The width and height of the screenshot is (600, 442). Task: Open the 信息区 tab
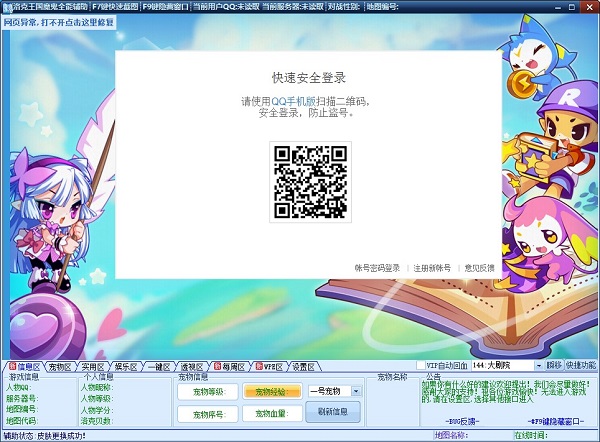24,367
